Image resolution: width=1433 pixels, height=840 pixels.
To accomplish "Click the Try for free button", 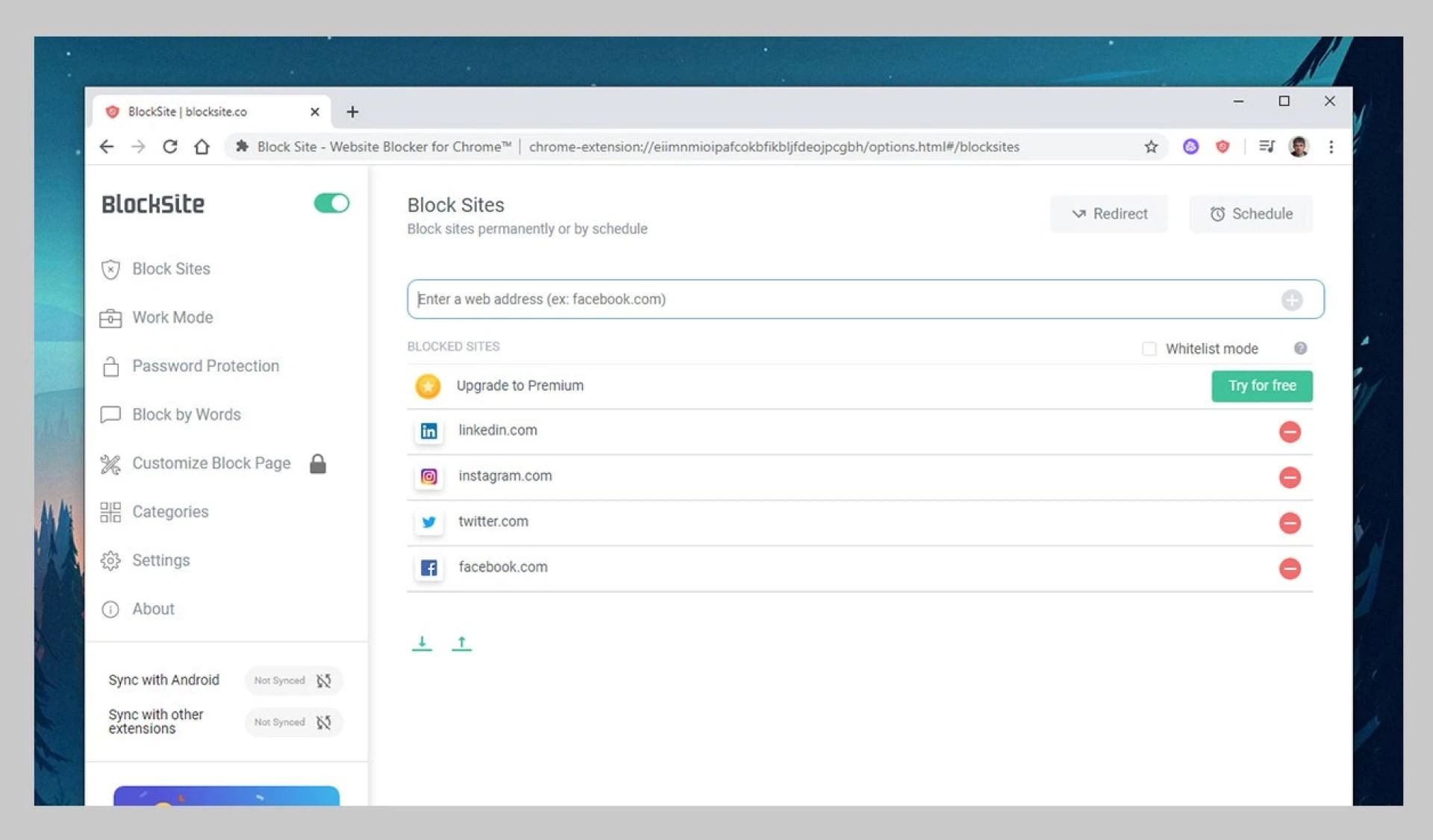I will pos(1261,386).
